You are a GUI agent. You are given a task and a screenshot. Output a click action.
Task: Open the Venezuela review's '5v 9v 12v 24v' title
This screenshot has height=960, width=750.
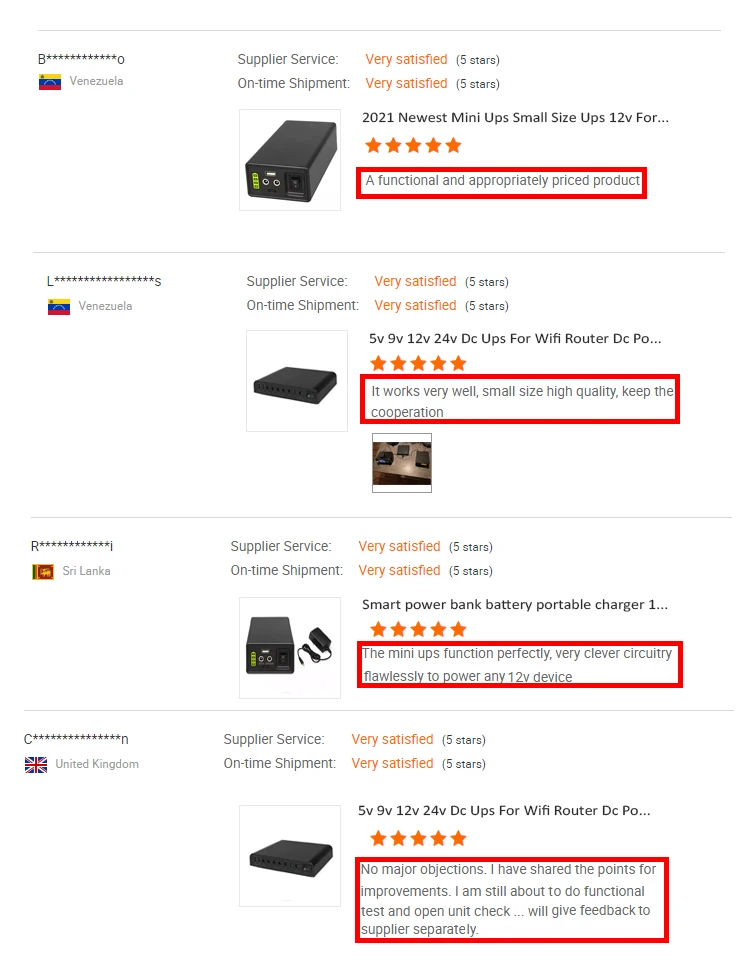click(x=515, y=339)
